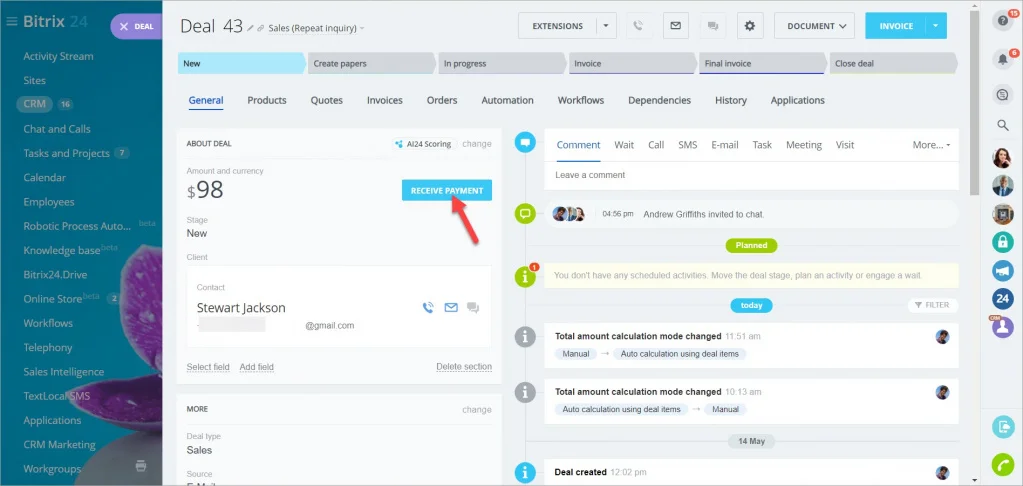Viewport: 1023px width, 486px height.
Task: Click the green chat icon in timeline
Action: 525,213
